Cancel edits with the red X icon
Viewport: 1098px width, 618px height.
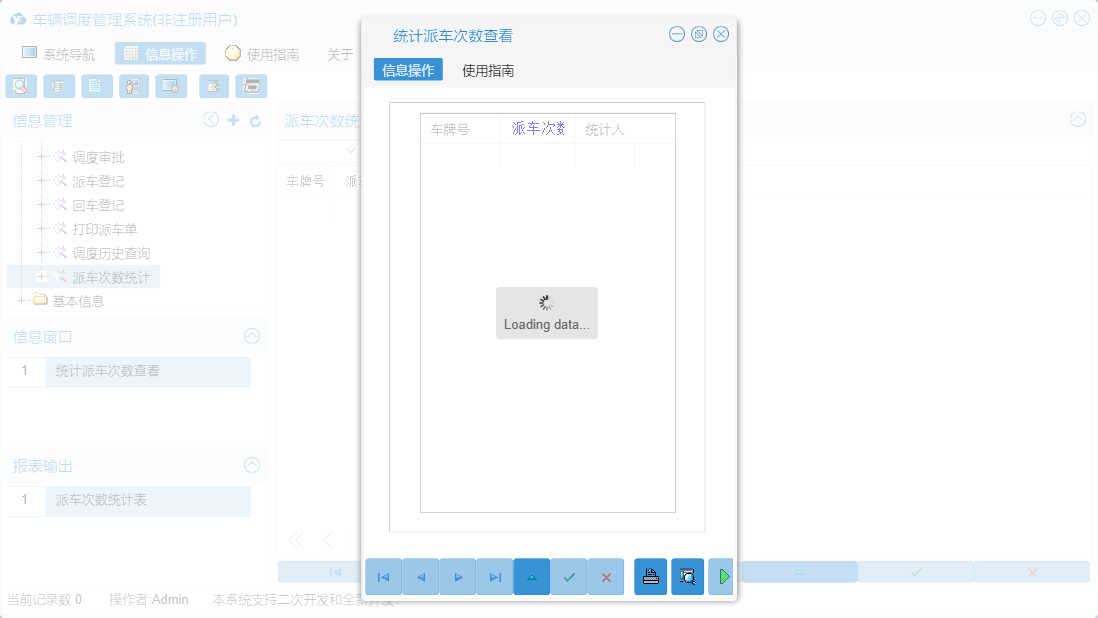point(605,577)
